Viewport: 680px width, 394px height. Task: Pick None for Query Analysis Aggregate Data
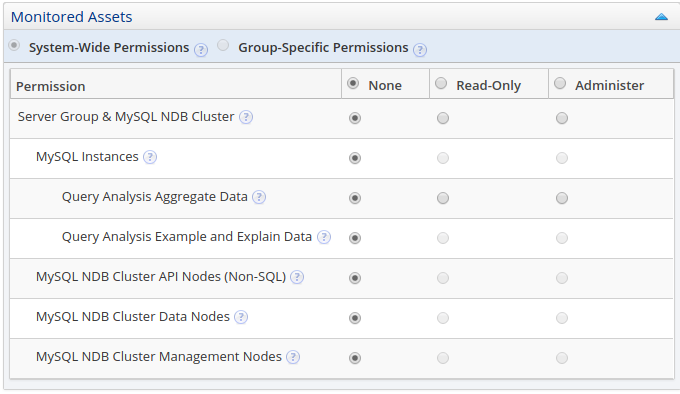coord(355,198)
